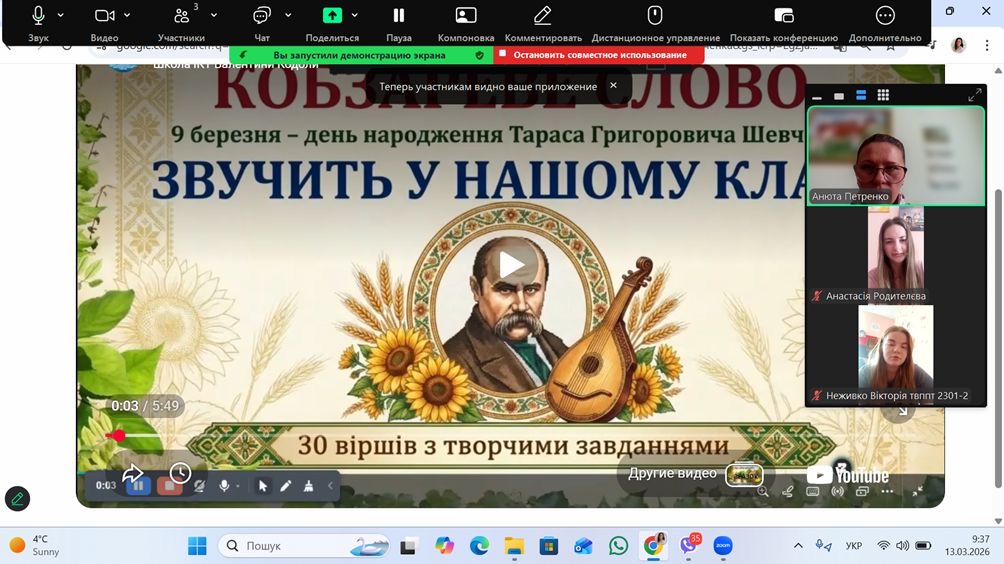The height and width of the screenshot is (564, 1004).
Task: Open Дистанционное управление remote control
Action: tap(655, 16)
